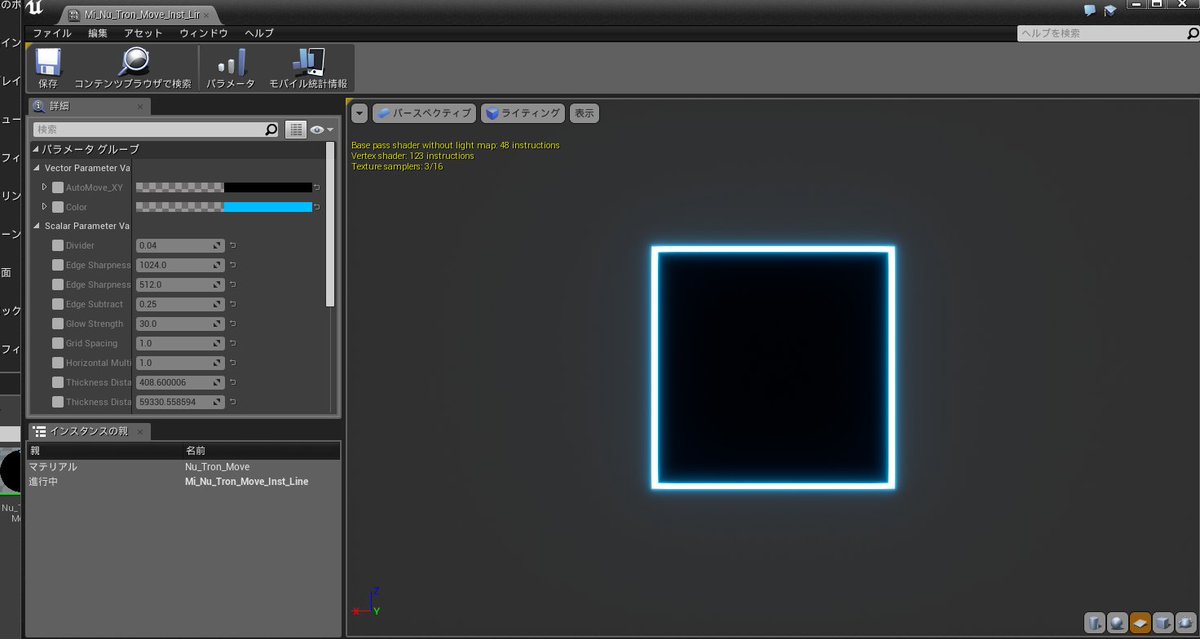1200x639 pixels.
Task: Enable the AutoMove_XY parameter checkbox
Action: pyautogui.click(x=58, y=187)
